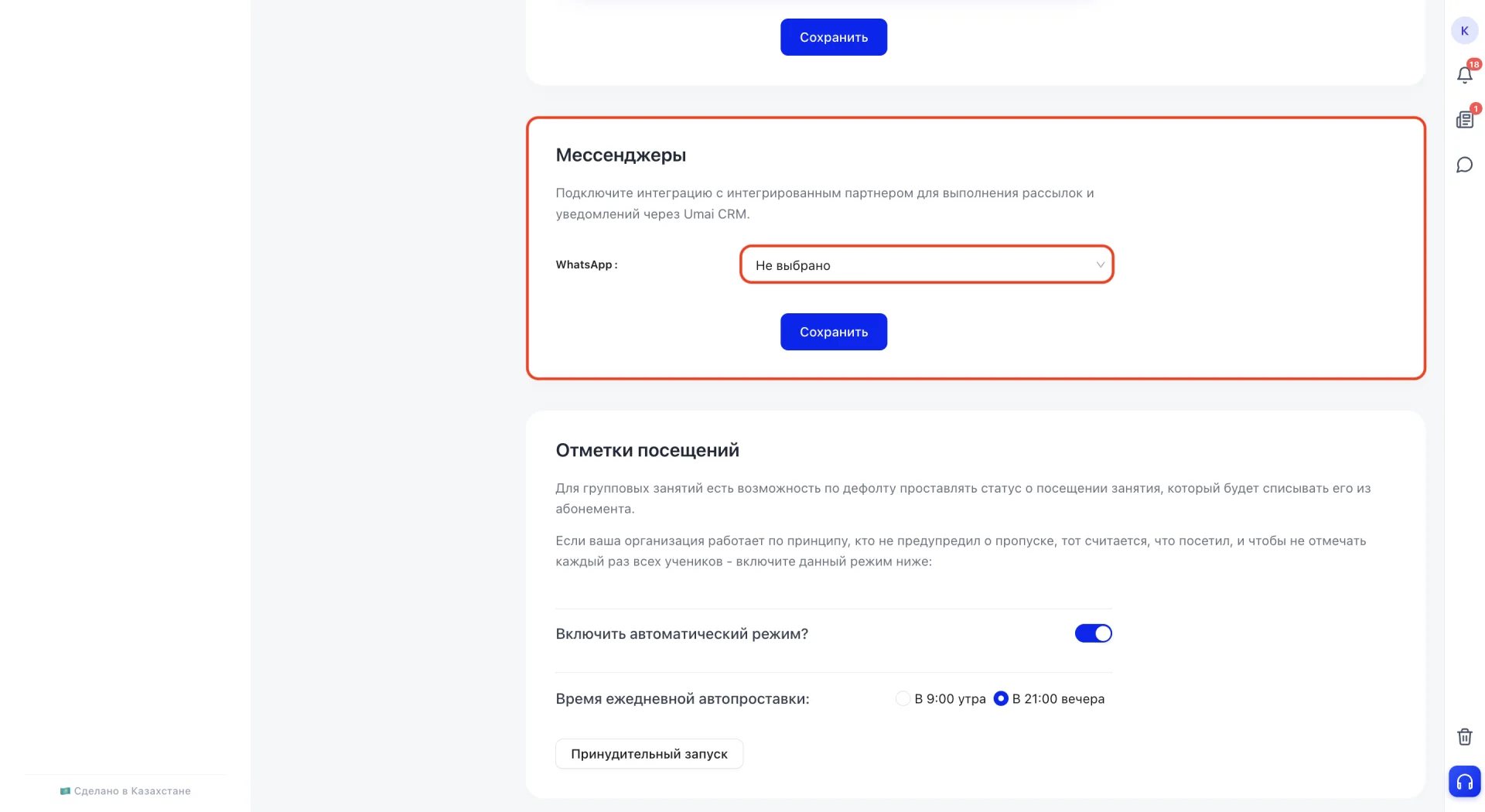Click the 'WhatsApp:' field label
The height and width of the screenshot is (812, 1485).
pos(586,264)
